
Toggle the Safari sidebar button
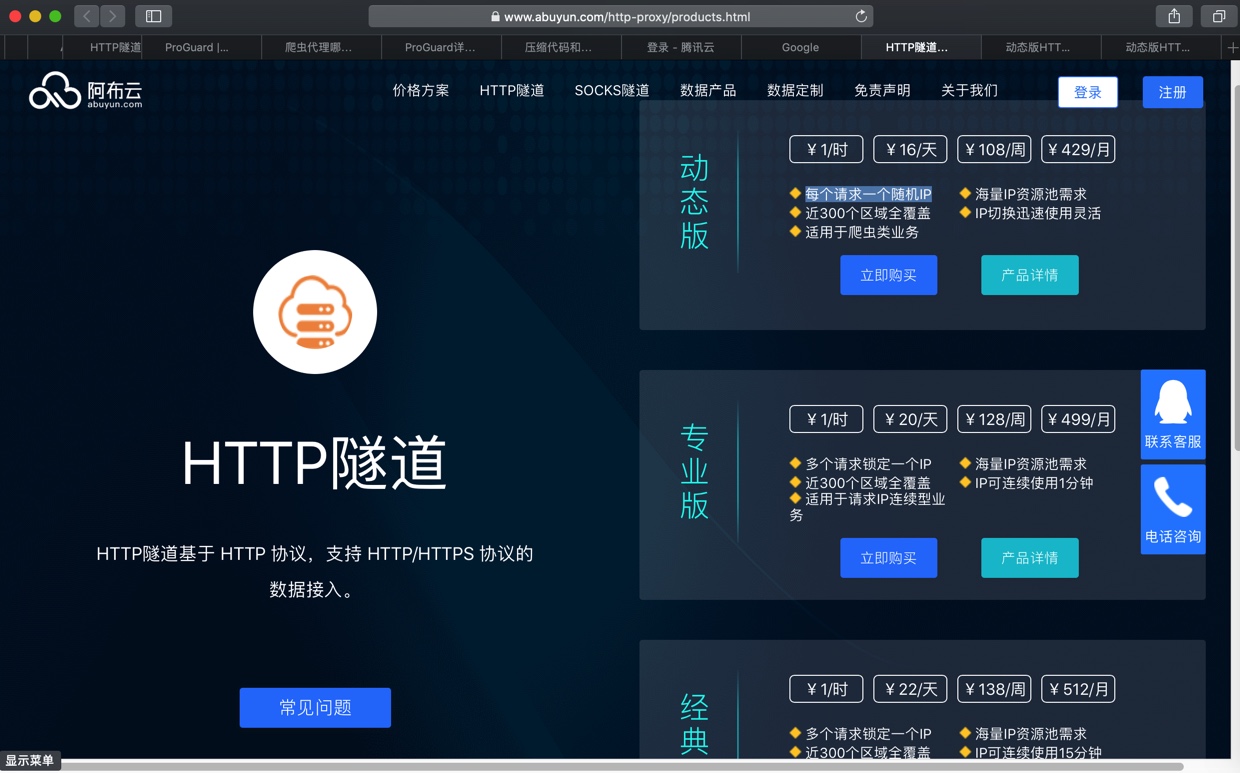pos(154,16)
